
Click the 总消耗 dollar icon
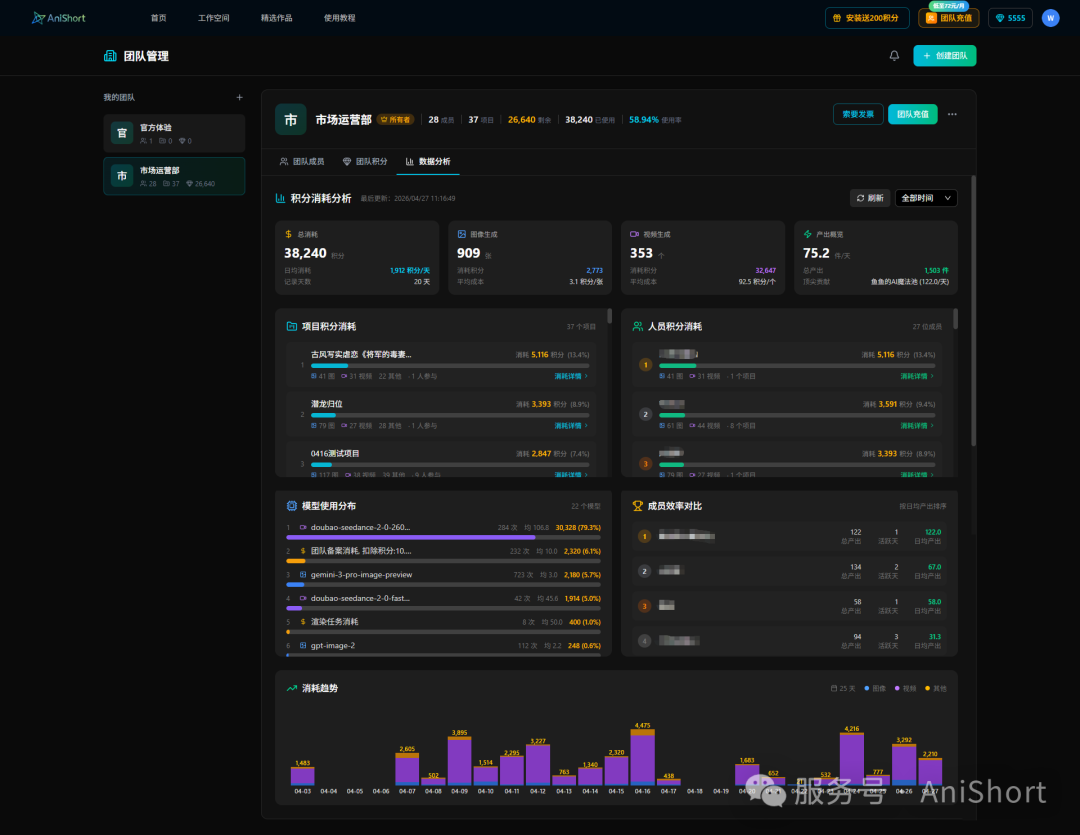point(289,234)
